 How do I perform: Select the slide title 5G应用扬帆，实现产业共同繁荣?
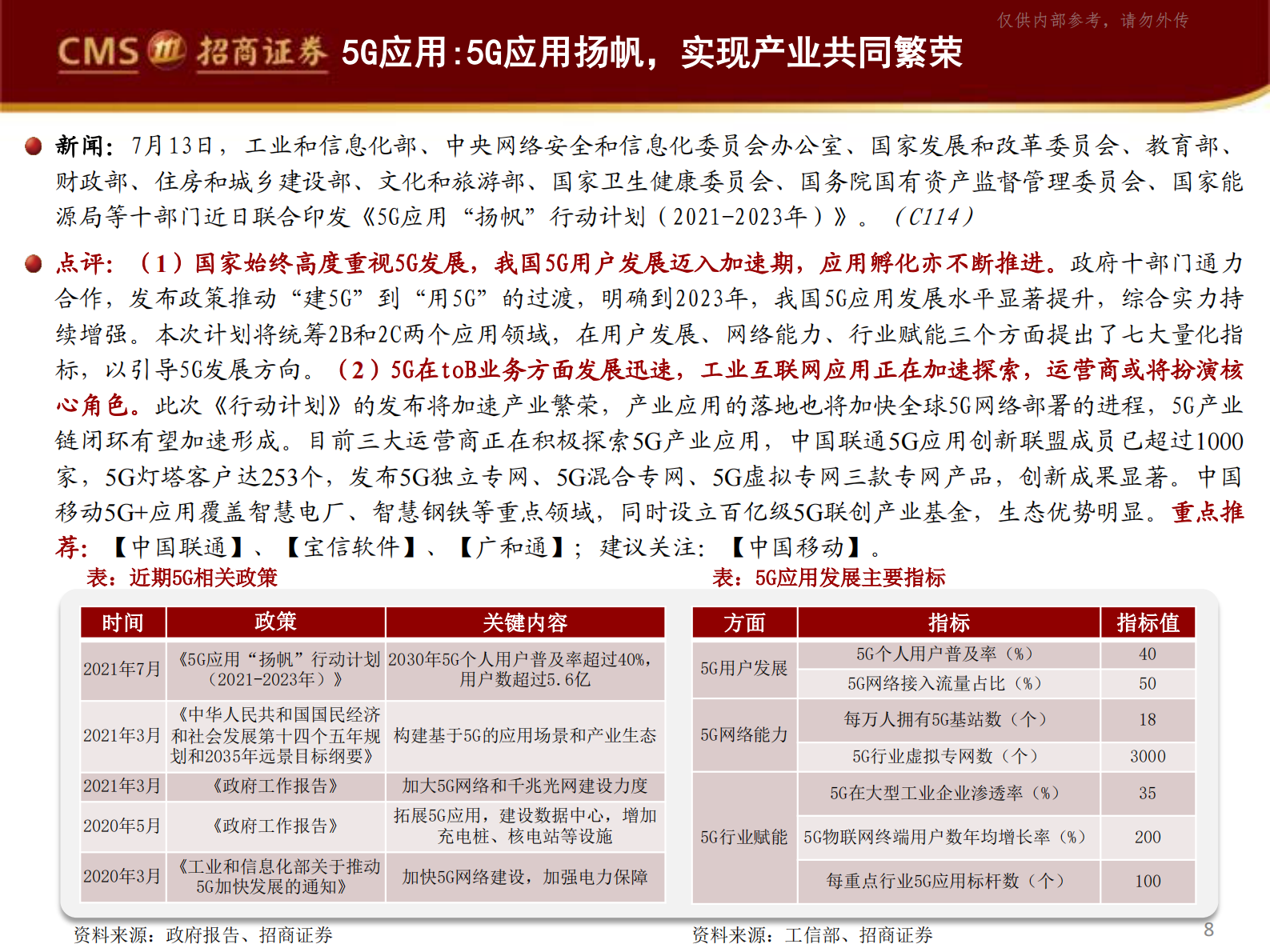[x=651, y=53]
